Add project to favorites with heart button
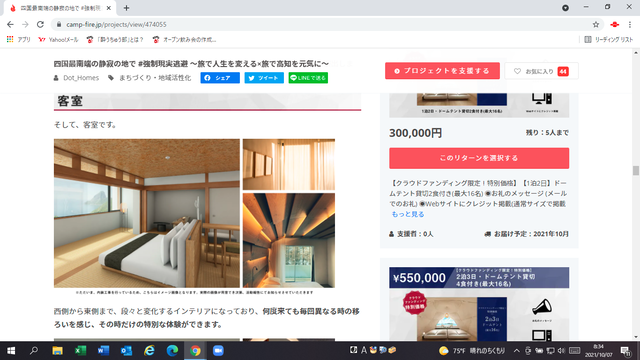 pyautogui.click(x=541, y=71)
